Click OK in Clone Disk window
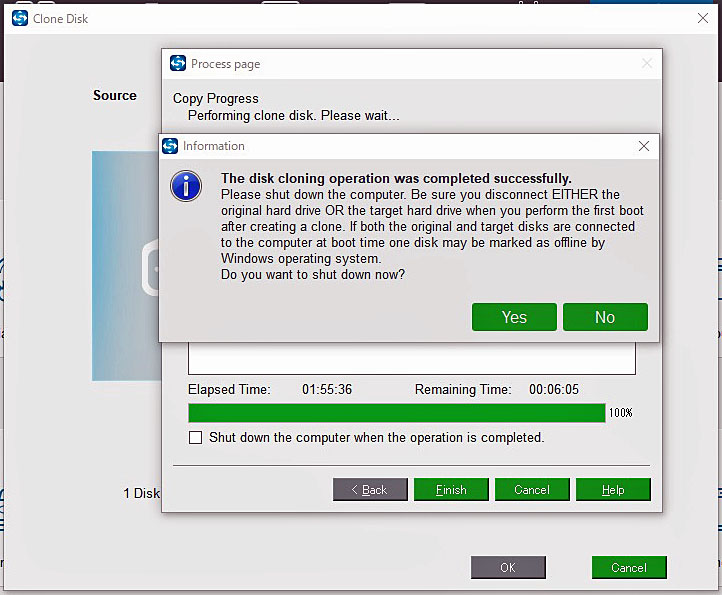 (508, 567)
